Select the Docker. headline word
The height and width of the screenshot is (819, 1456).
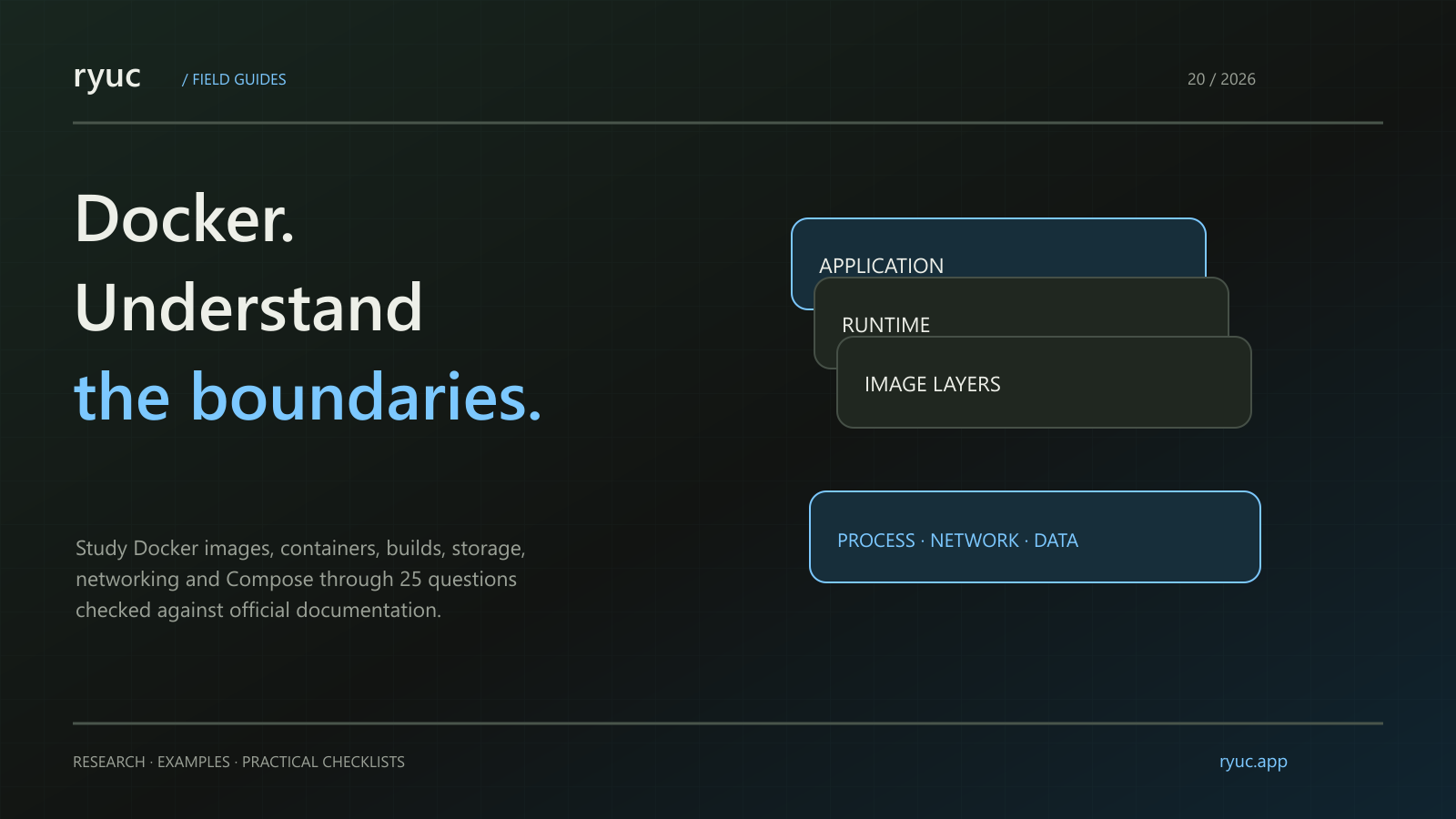185,219
